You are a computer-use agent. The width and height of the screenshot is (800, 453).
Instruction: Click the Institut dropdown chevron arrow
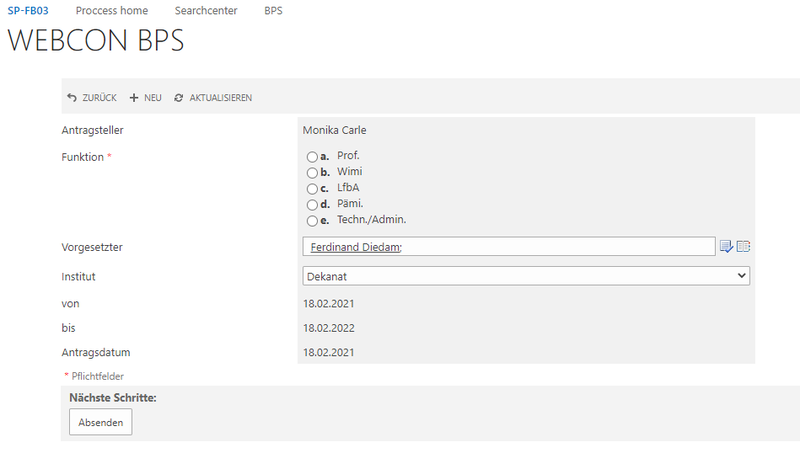pyautogui.click(x=741, y=276)
